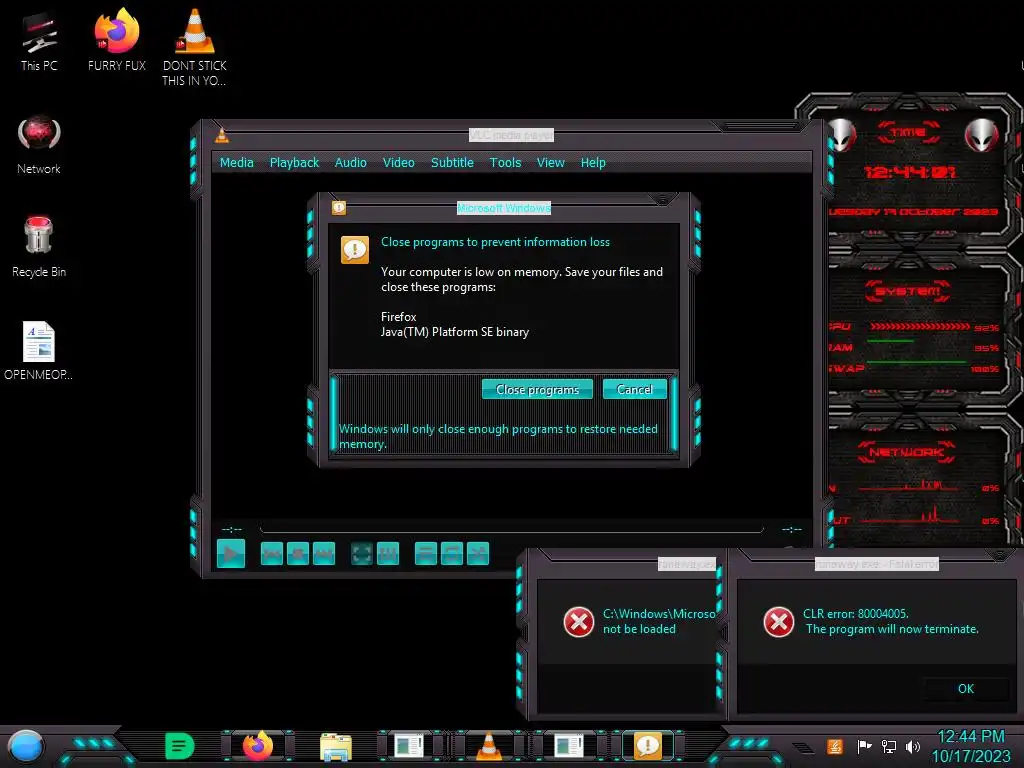The image size is (1024, 768).
Task: Toggle VLC loop mode button
Action: [x=452, y=554]
